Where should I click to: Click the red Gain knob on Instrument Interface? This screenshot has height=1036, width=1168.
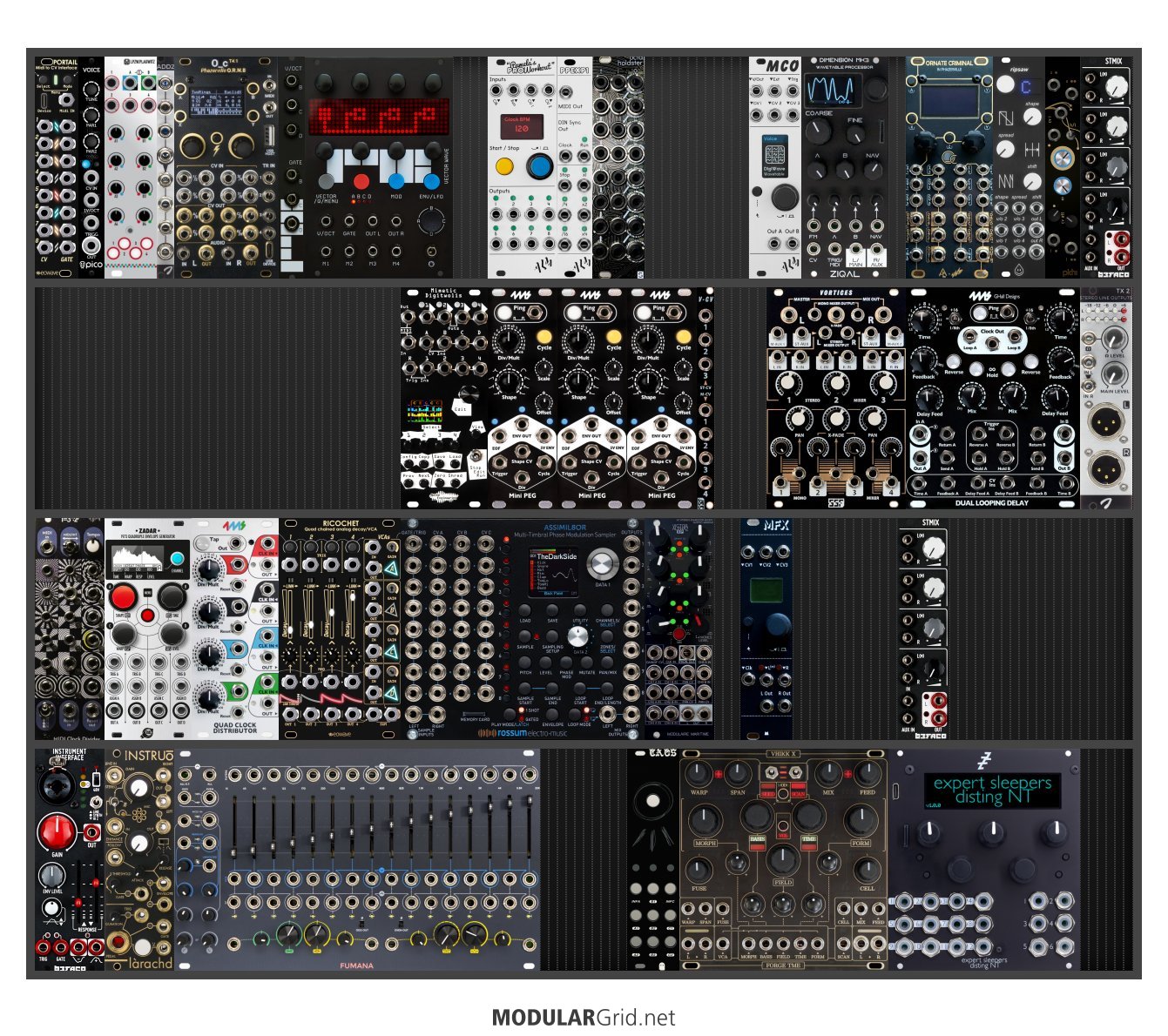pos(57,832)
